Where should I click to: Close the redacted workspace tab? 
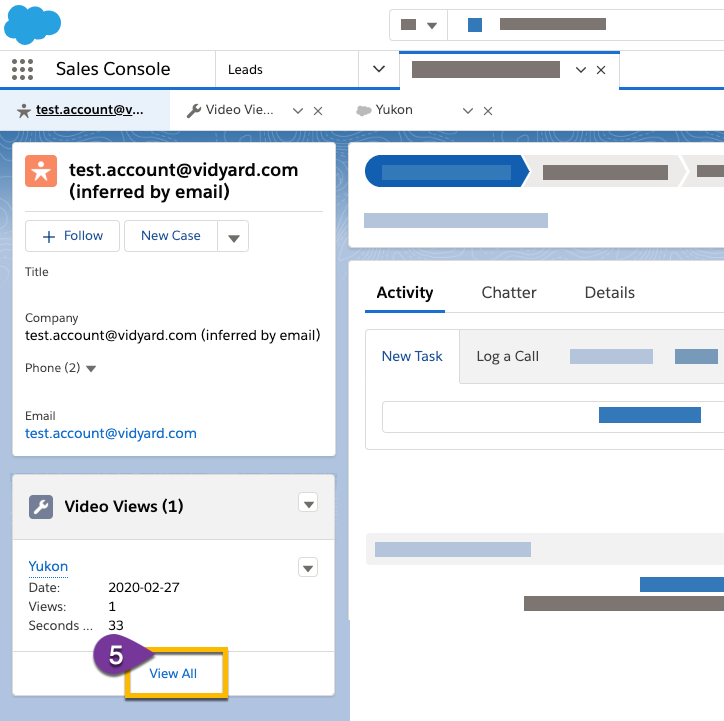point(601,70)
